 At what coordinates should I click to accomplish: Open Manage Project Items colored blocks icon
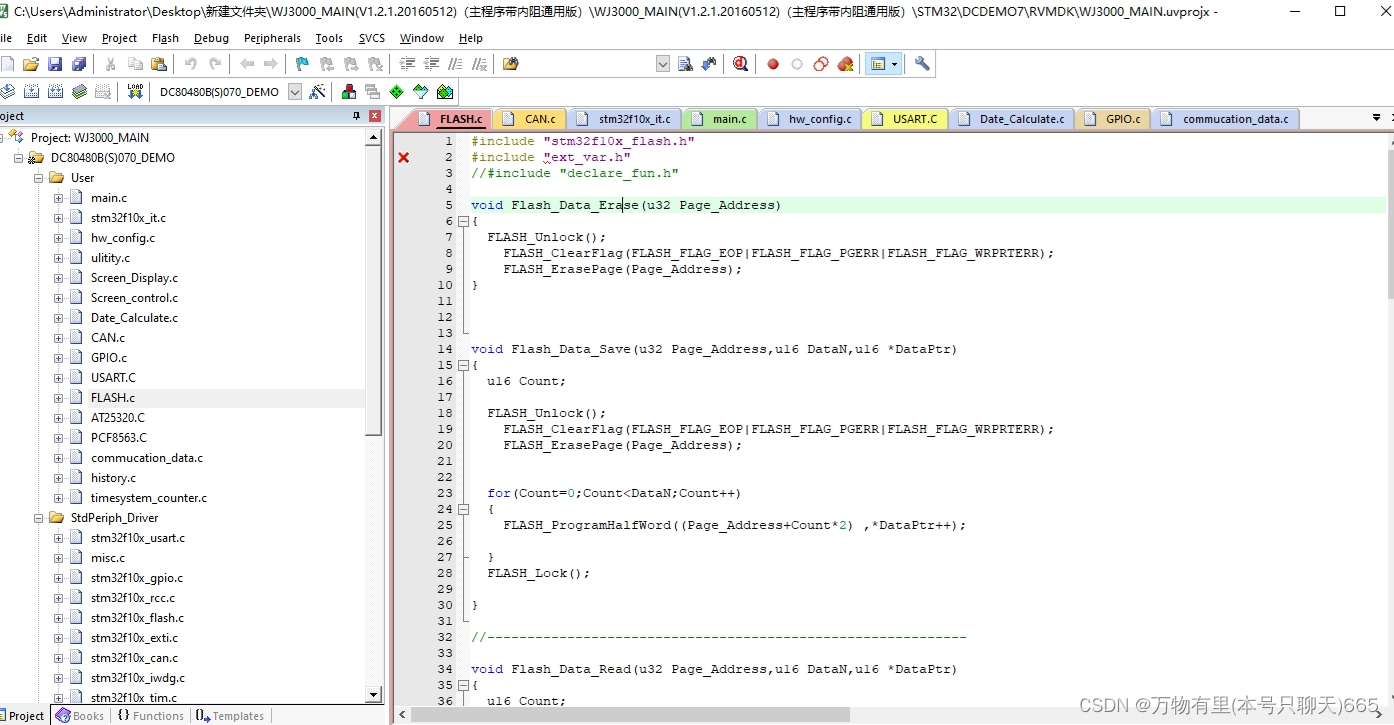[x=348, y=92]
